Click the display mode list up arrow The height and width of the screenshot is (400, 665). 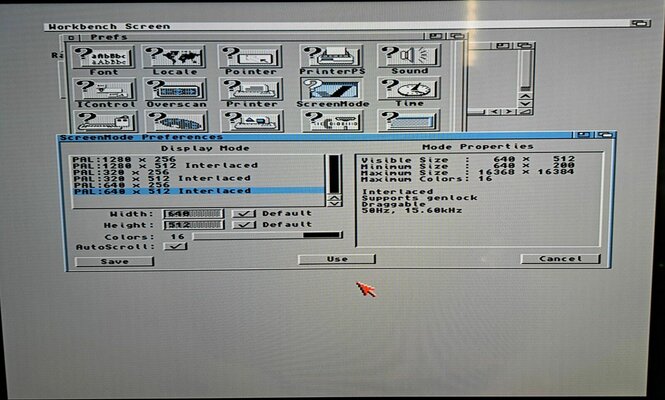point(335,198)
